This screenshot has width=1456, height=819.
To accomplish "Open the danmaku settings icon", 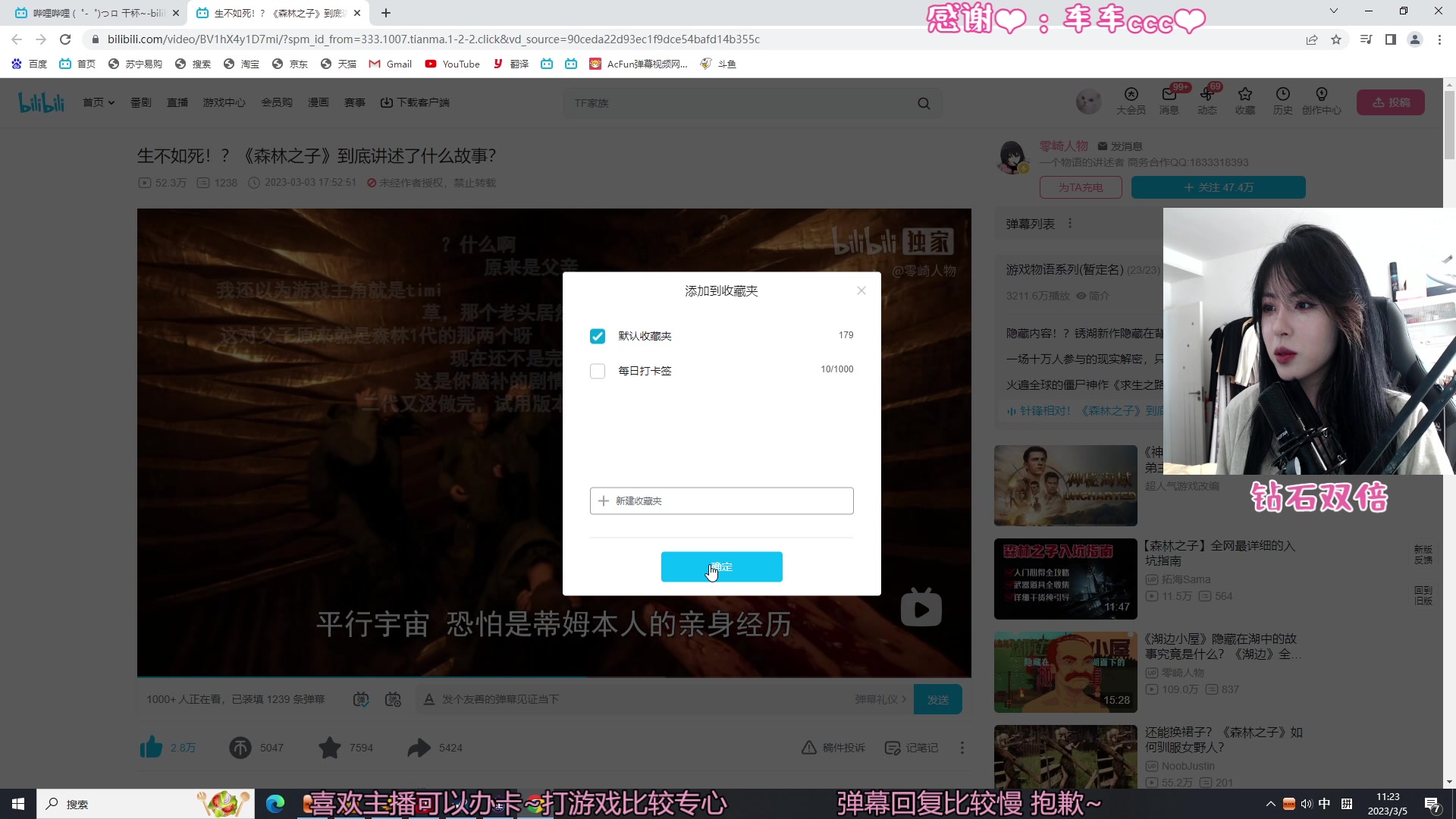I will (x=393, y=699).
